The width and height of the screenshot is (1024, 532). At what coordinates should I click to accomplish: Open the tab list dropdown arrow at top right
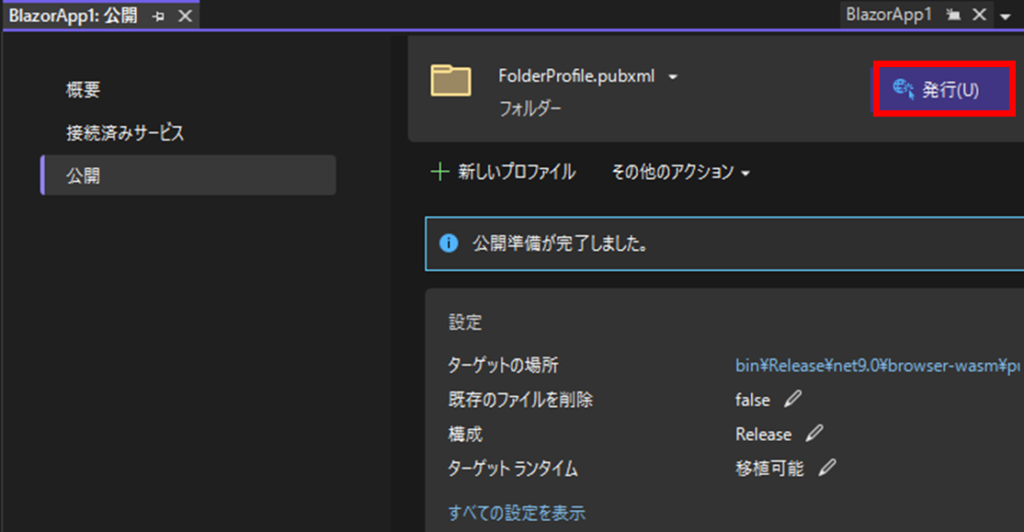1004,16
